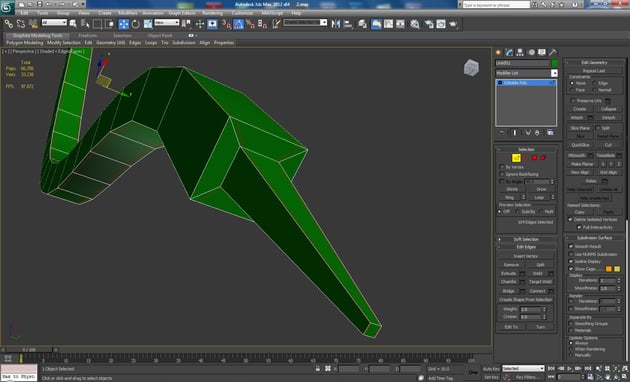Enable the By Vertex checkbox

pyautogui.click(x=502, y=167)
